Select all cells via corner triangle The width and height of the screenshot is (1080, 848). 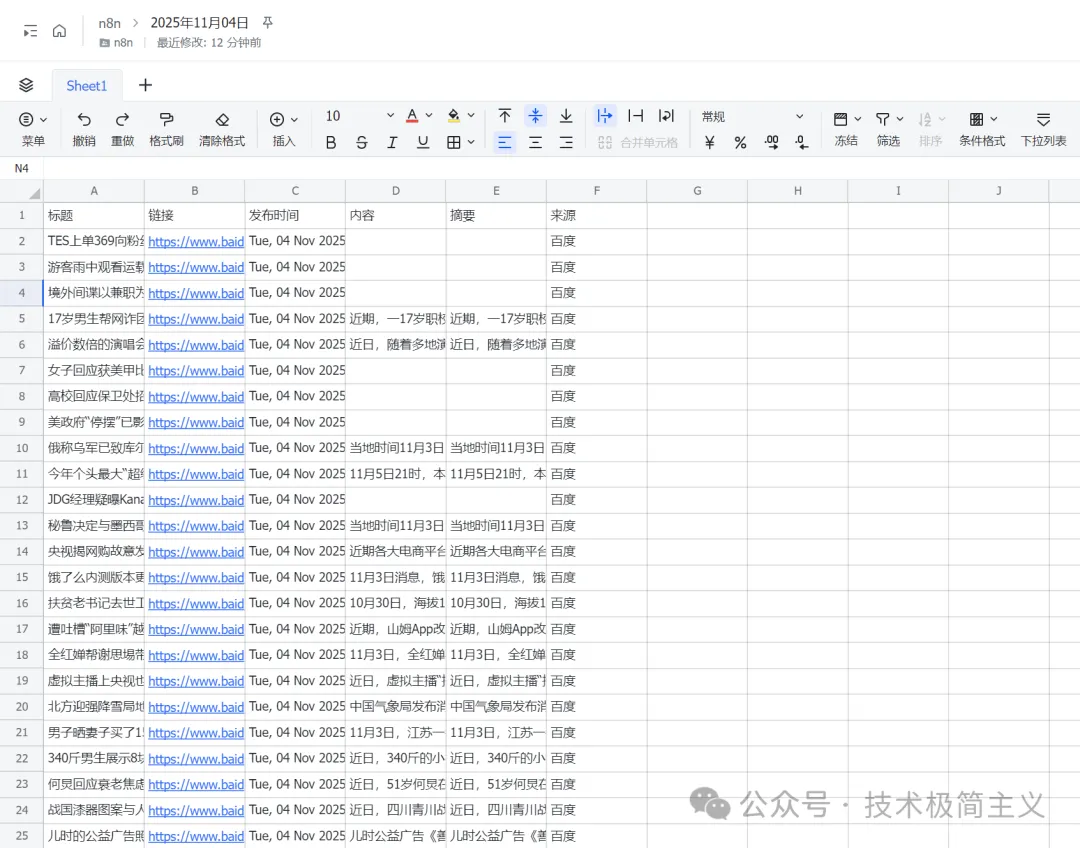coord(34,192)
